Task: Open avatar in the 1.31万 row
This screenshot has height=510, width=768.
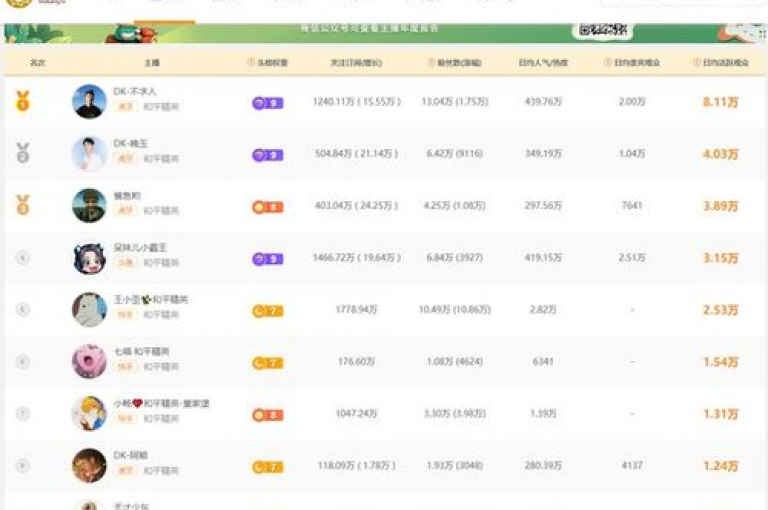Action: click(x=89, y=413)
